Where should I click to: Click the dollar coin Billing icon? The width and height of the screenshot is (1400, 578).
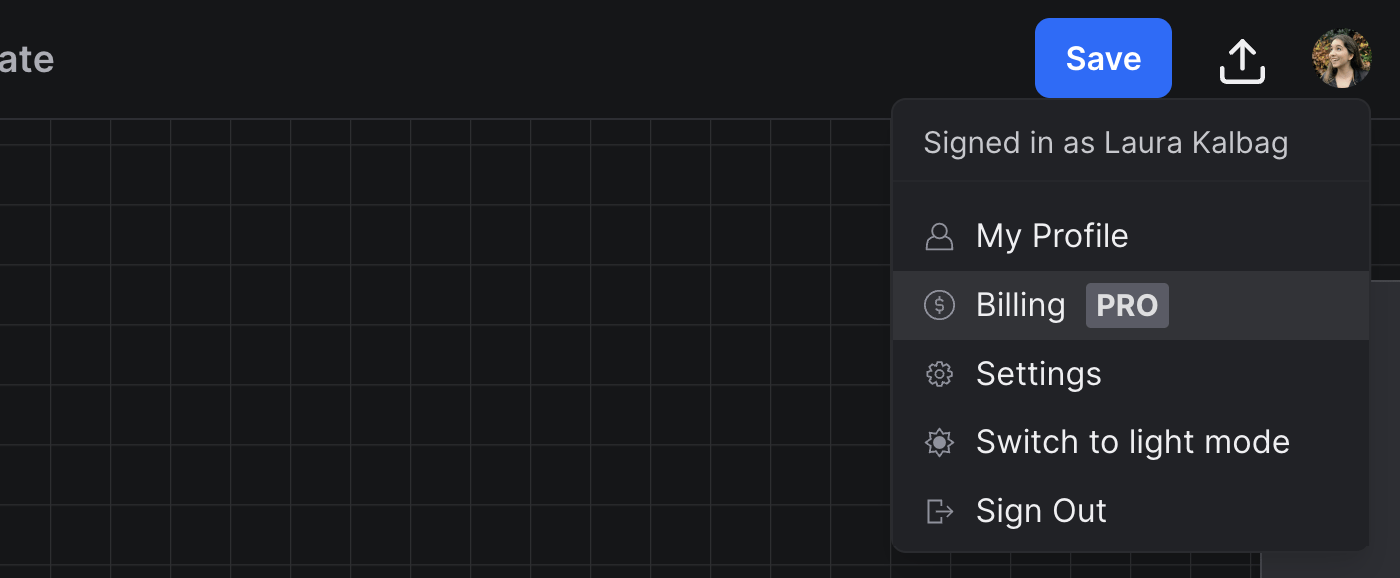coord(939,305)
